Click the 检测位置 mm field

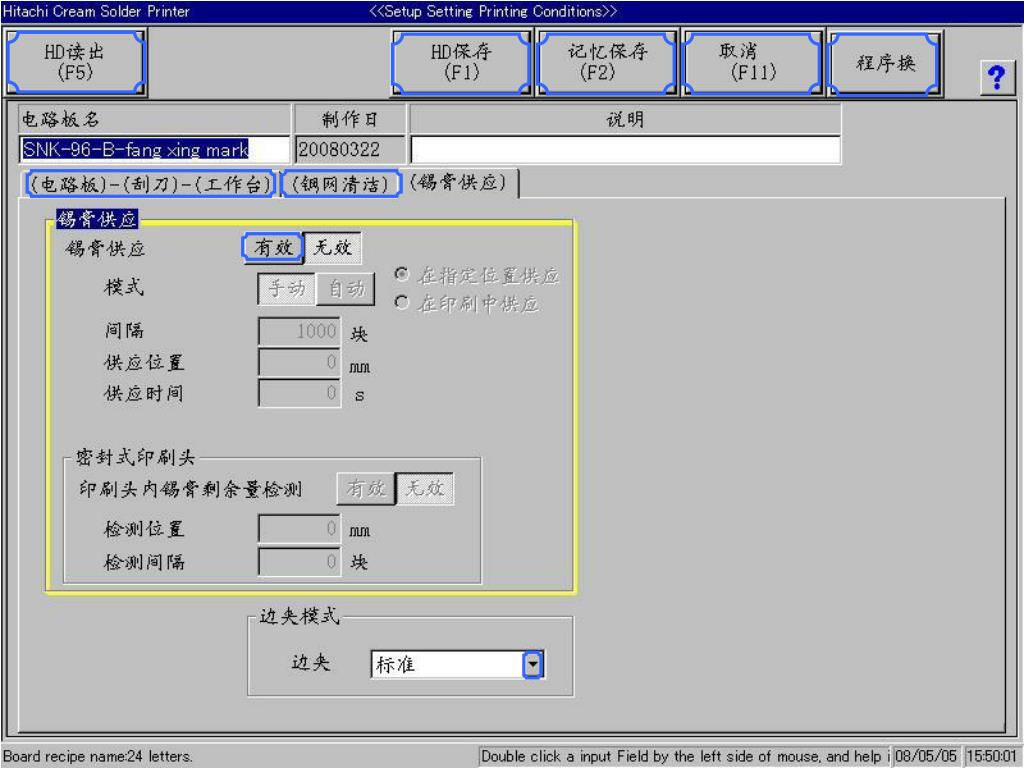299,528
